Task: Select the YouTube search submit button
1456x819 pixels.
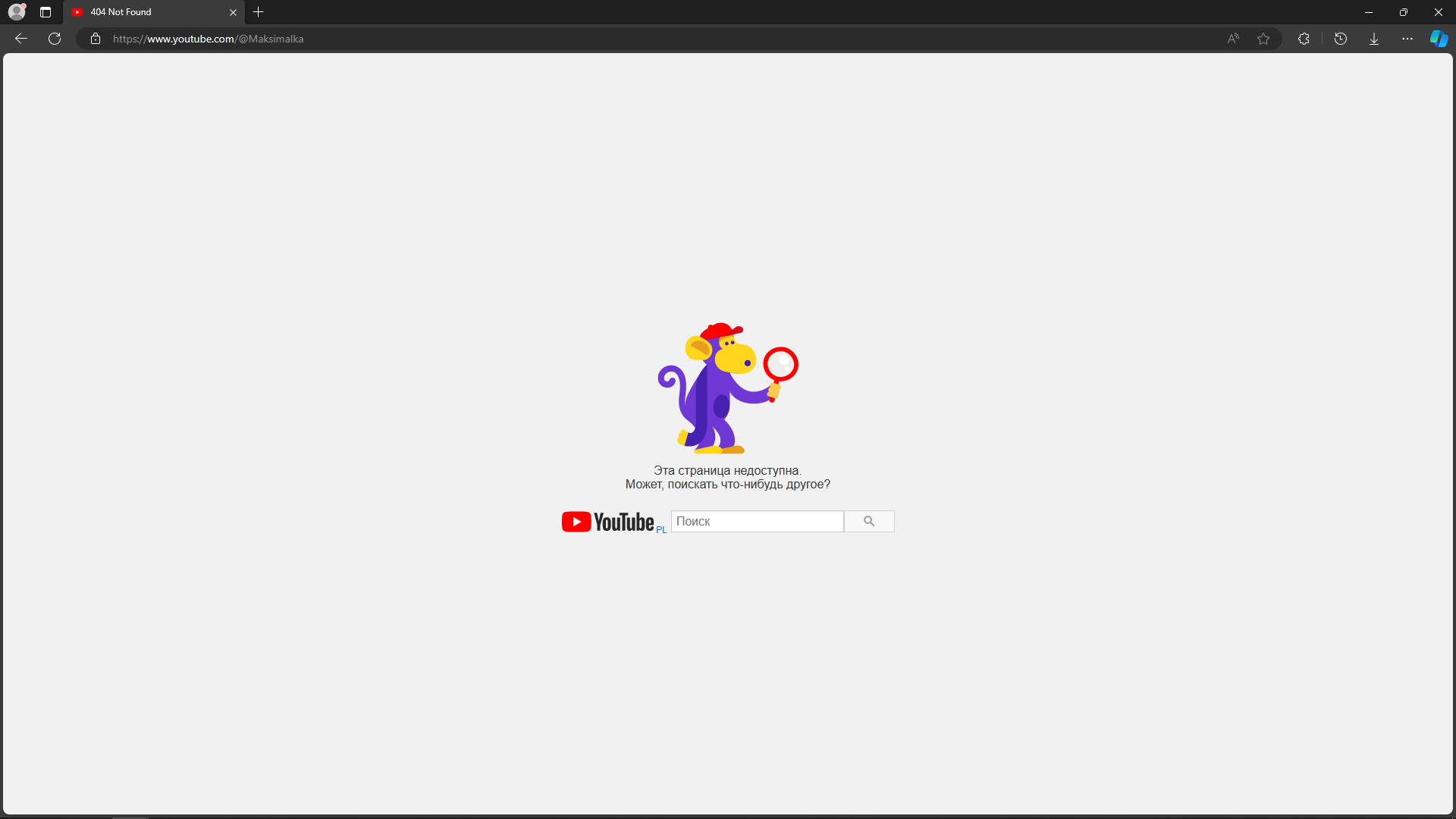Action: point(868,521)
